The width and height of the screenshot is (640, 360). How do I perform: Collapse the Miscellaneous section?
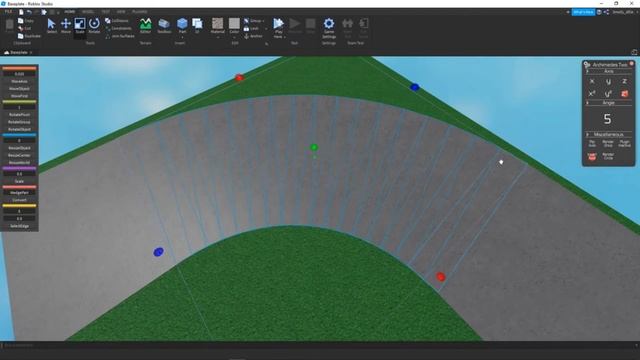(x=588, y=134)
